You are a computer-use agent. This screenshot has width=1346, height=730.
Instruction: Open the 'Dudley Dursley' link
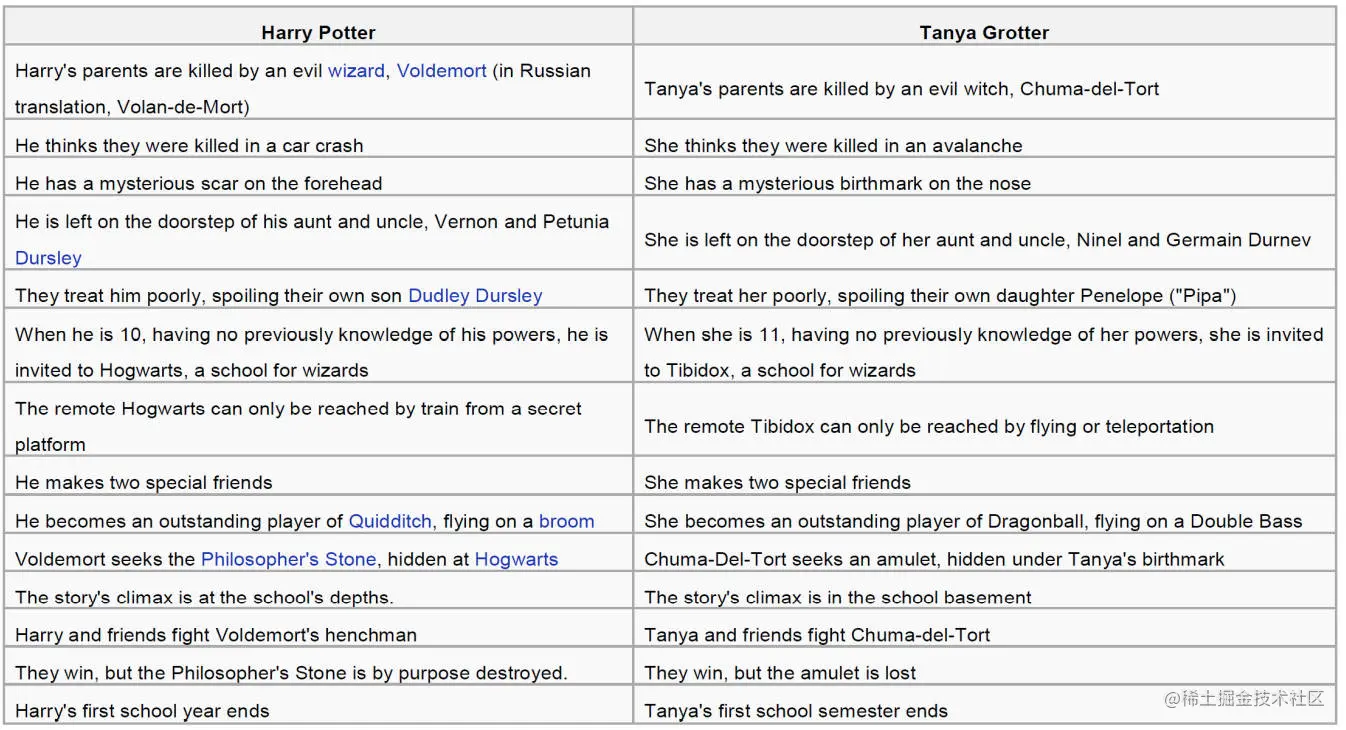(475, 296)
